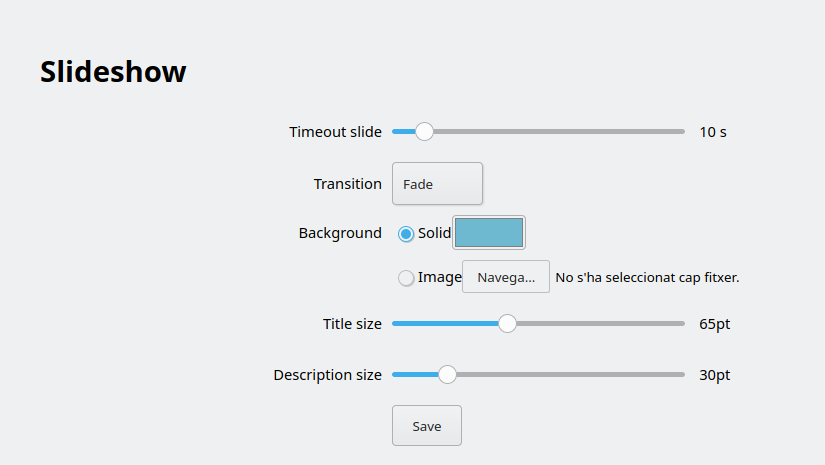
Task: Click the Save button
Action: [426, 426]
